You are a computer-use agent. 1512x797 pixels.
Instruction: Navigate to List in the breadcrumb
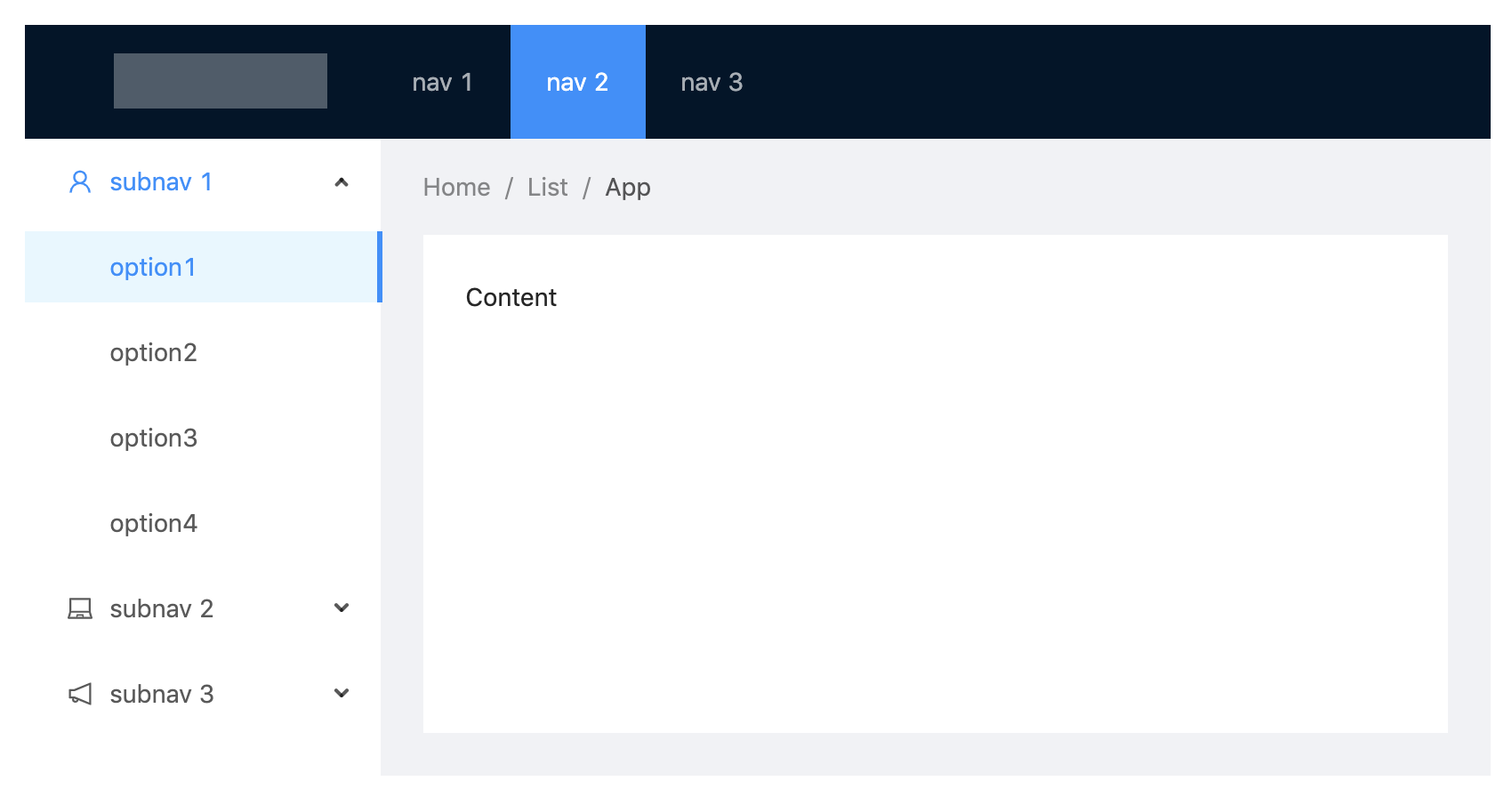pos(547,188)
